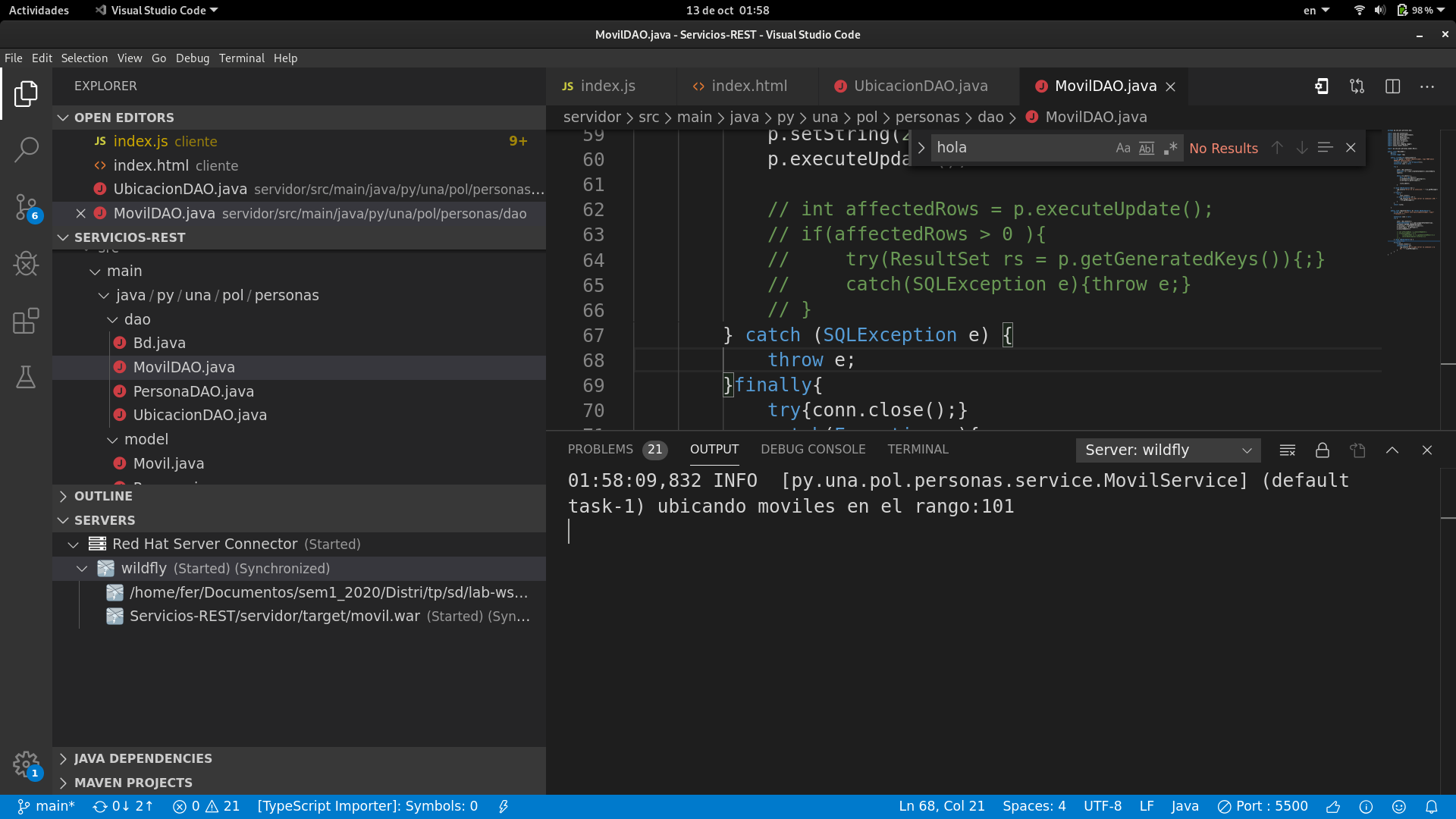Click the Split Editor Right icon
The width and height of the screenshot is (1456, 819).
pyautogui.click(x=1392, y=86)
